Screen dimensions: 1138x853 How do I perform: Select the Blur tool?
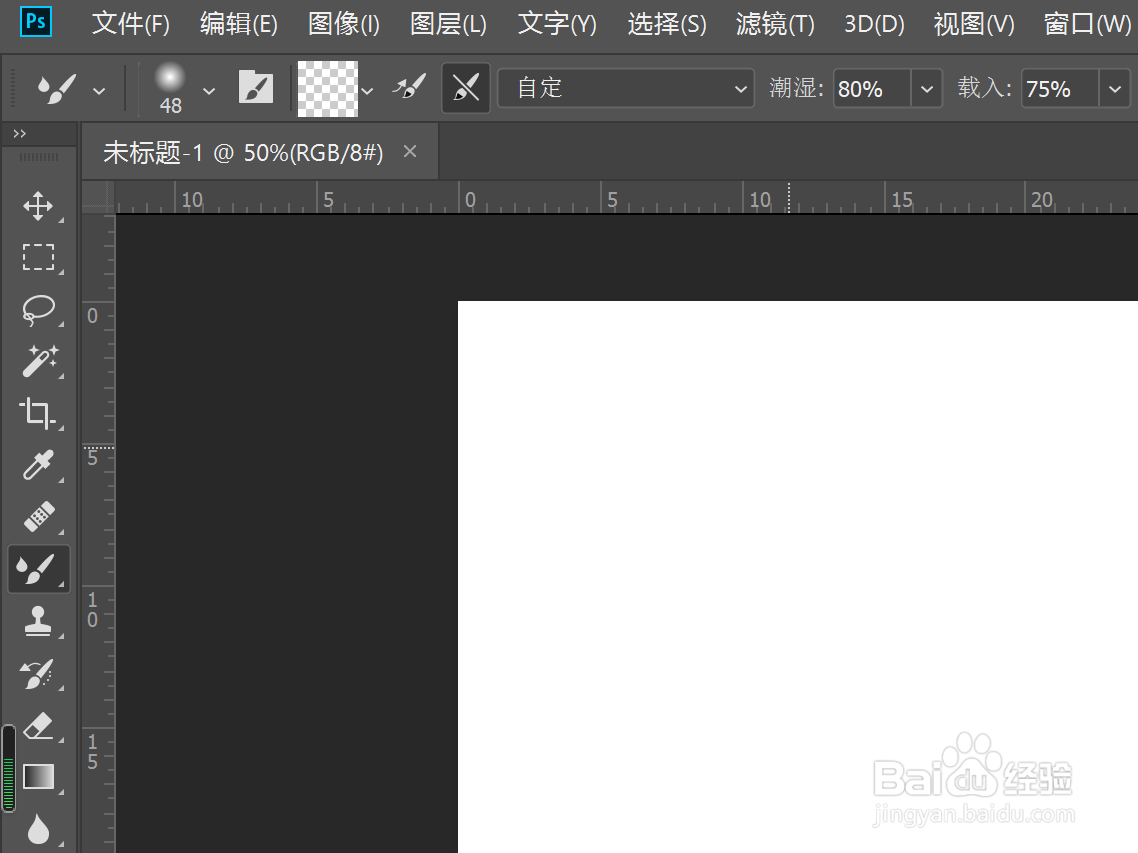(x=38, y=828)
